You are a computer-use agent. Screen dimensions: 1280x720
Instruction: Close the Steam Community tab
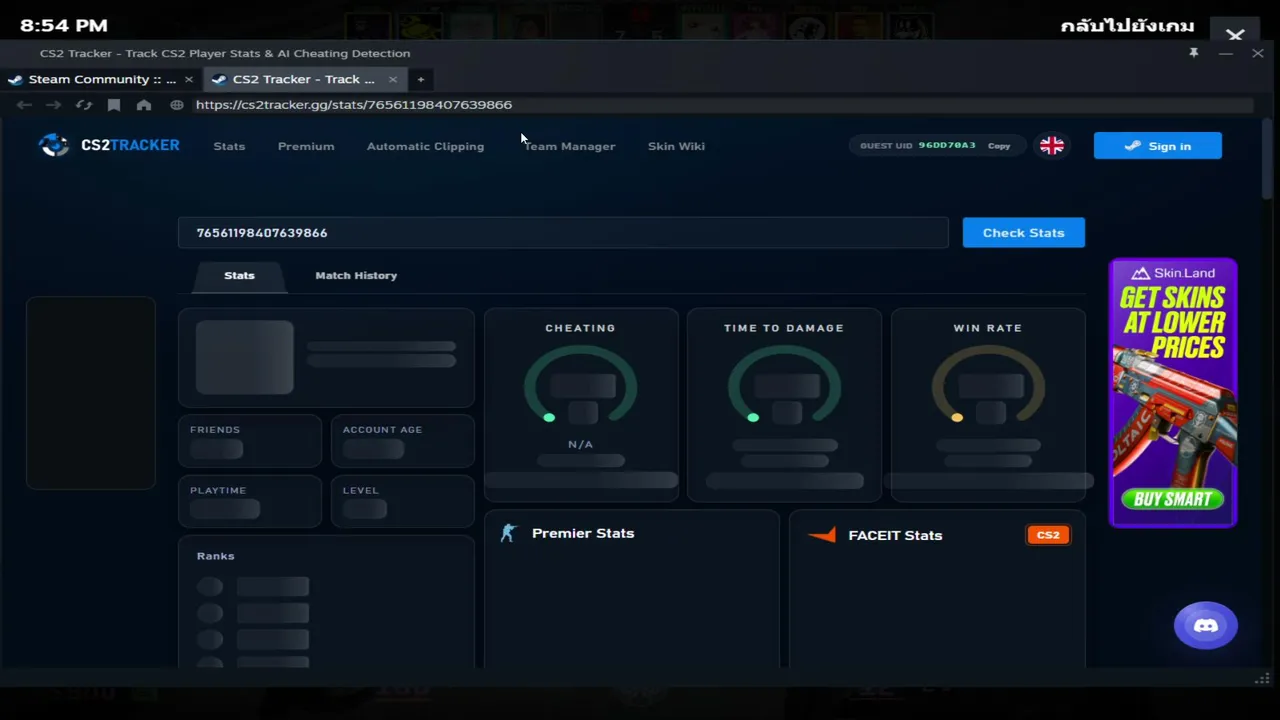[x=189, y=80]
